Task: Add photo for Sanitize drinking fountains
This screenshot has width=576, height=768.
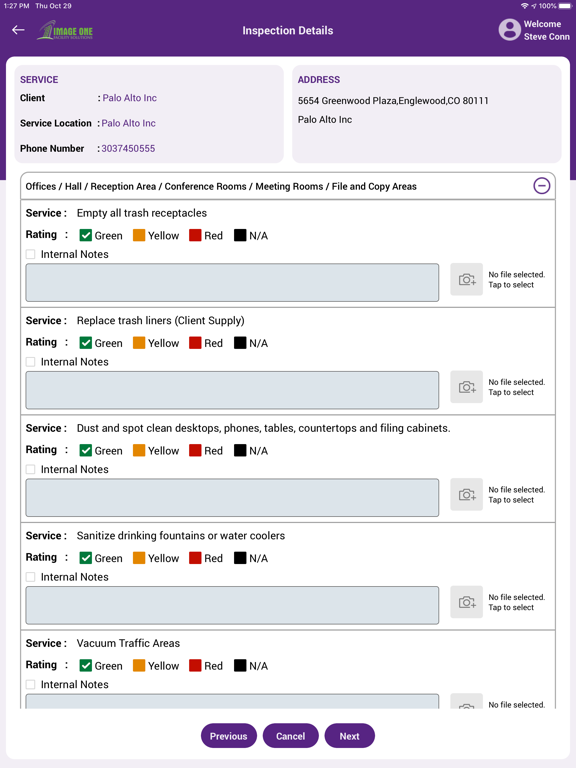Action: [467, 602]
